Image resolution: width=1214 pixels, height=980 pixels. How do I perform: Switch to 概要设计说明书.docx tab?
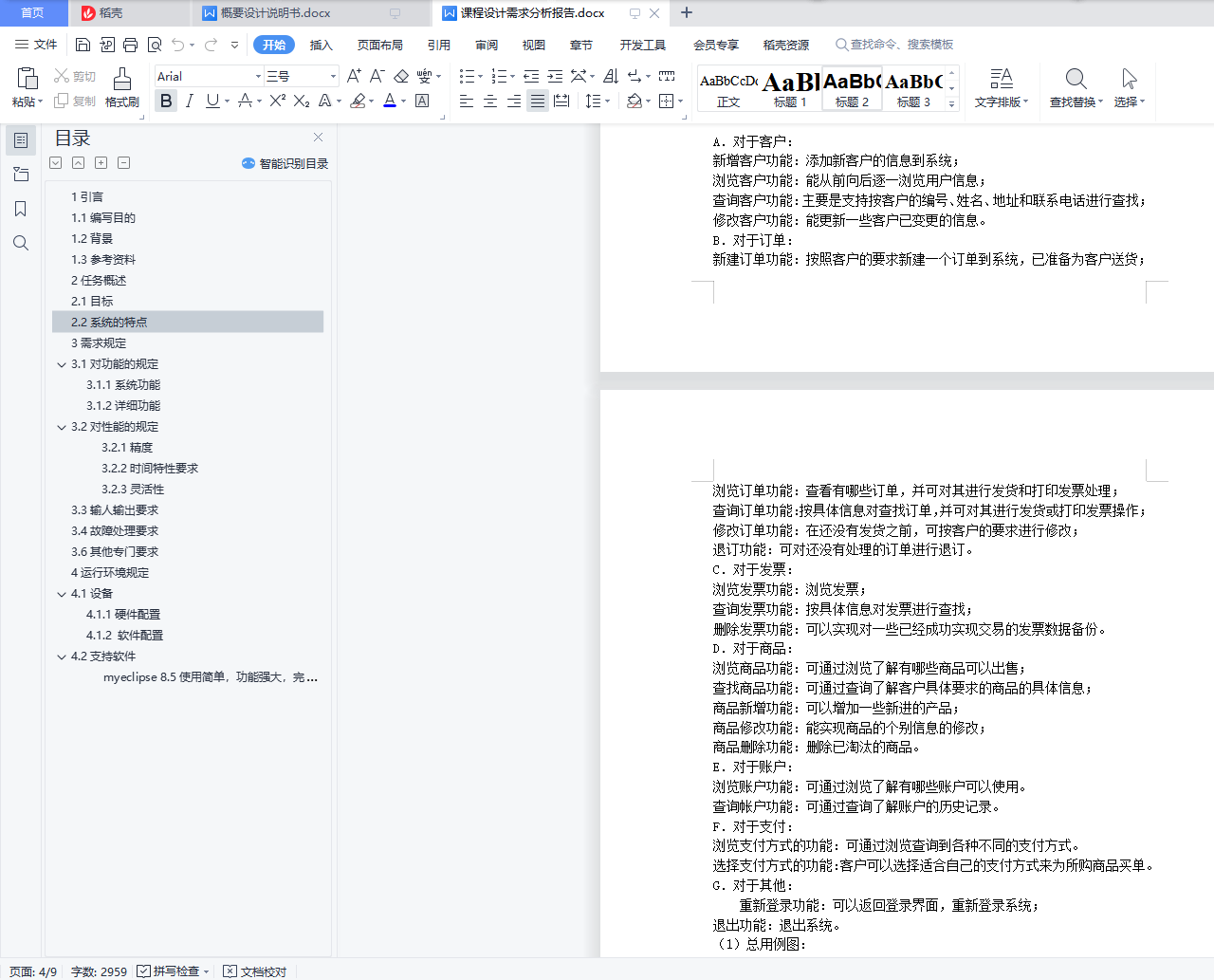(275, 13)
